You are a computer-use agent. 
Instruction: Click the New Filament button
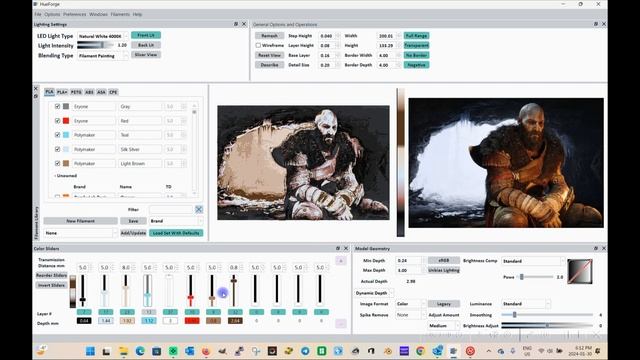[x=80, y=221]
